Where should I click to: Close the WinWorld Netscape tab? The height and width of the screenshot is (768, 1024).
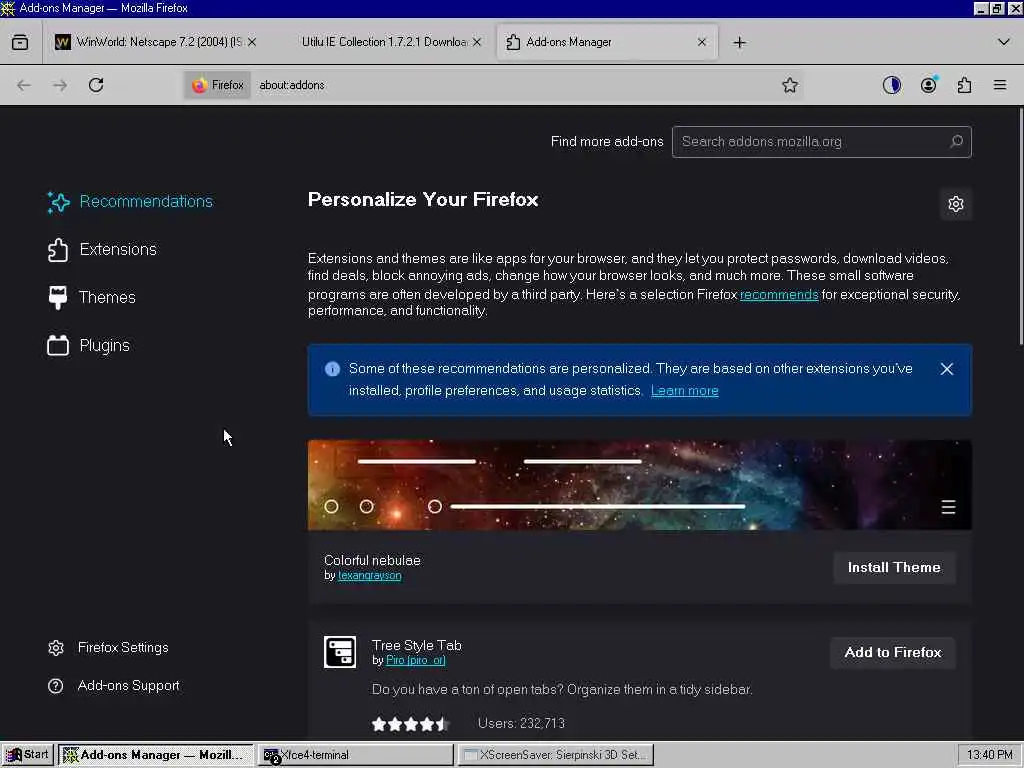tap(252, 42)
